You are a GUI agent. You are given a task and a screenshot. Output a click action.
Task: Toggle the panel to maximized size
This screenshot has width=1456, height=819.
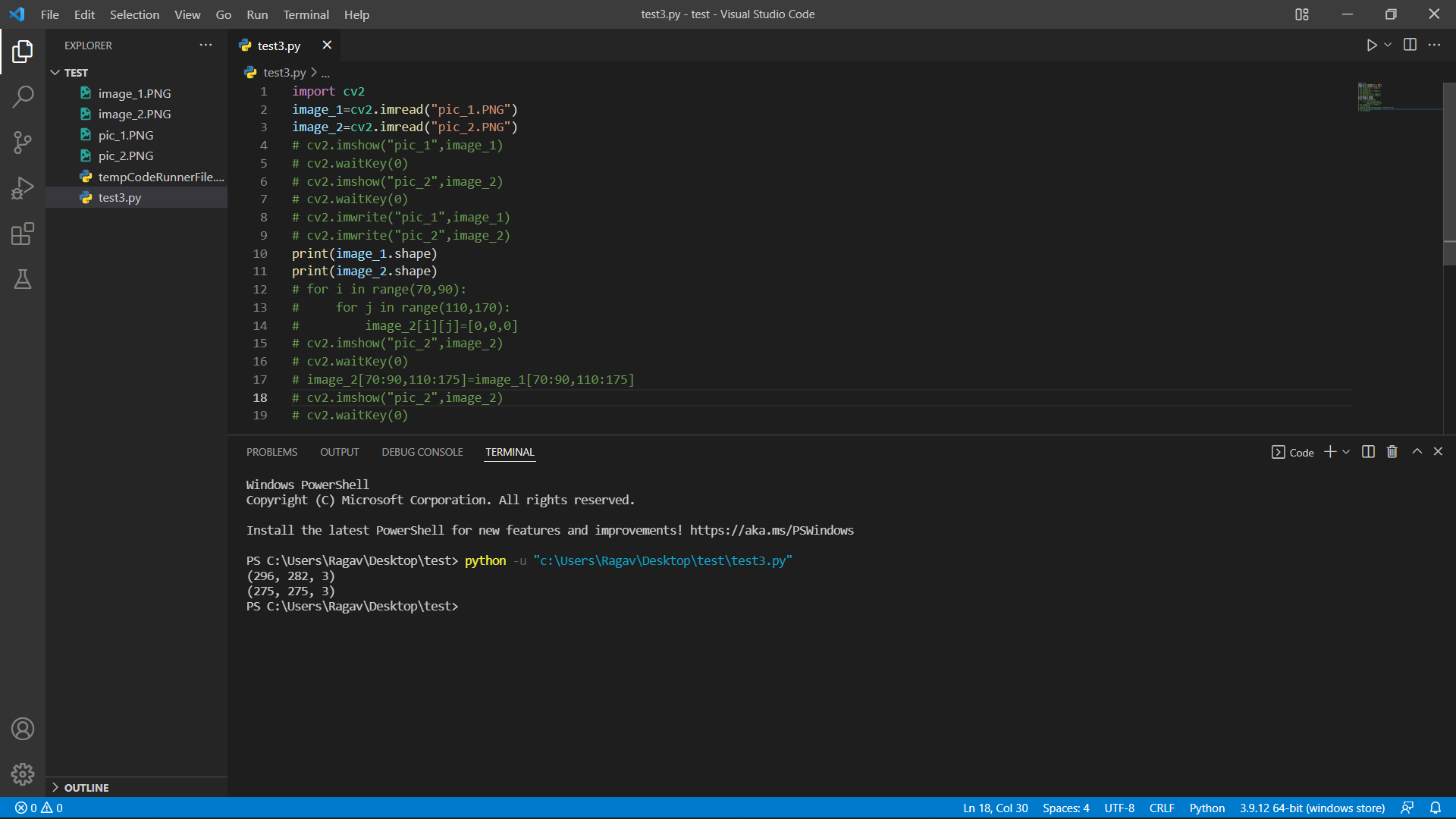tap(1416, 451)
